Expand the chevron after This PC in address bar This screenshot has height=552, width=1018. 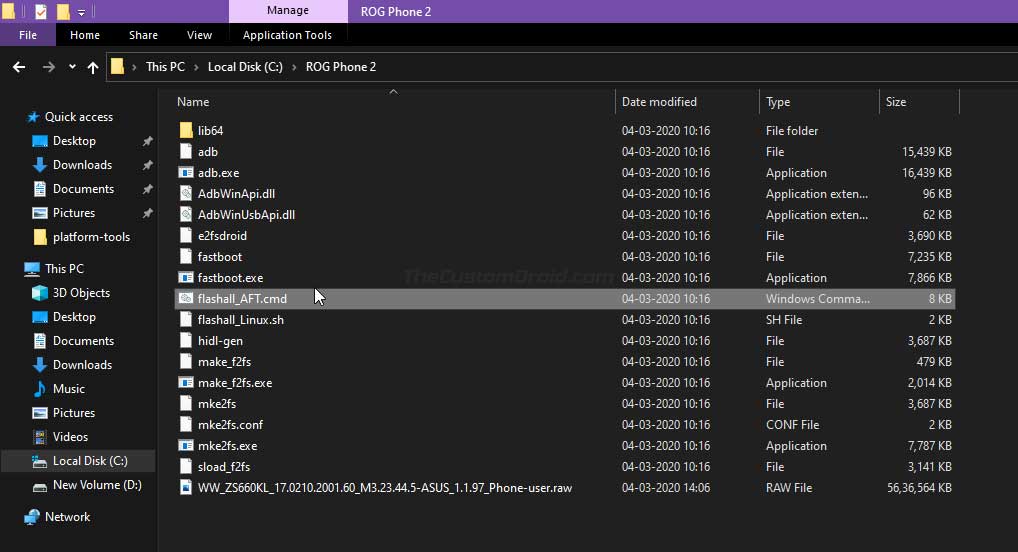196,67
